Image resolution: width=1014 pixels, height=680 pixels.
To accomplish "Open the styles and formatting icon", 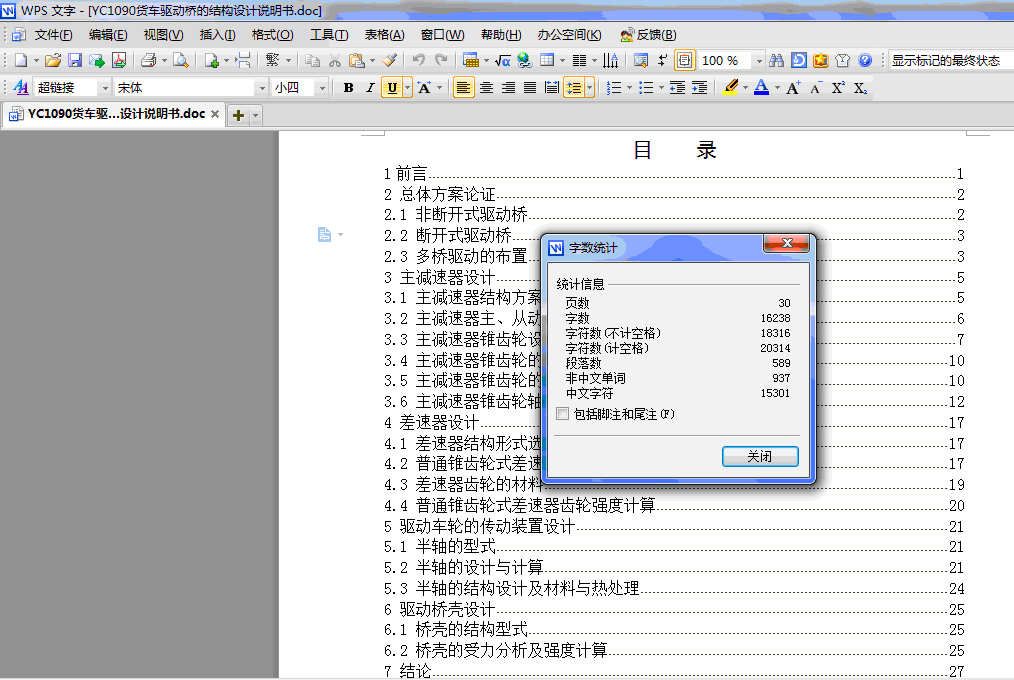I will click(21, 88).
